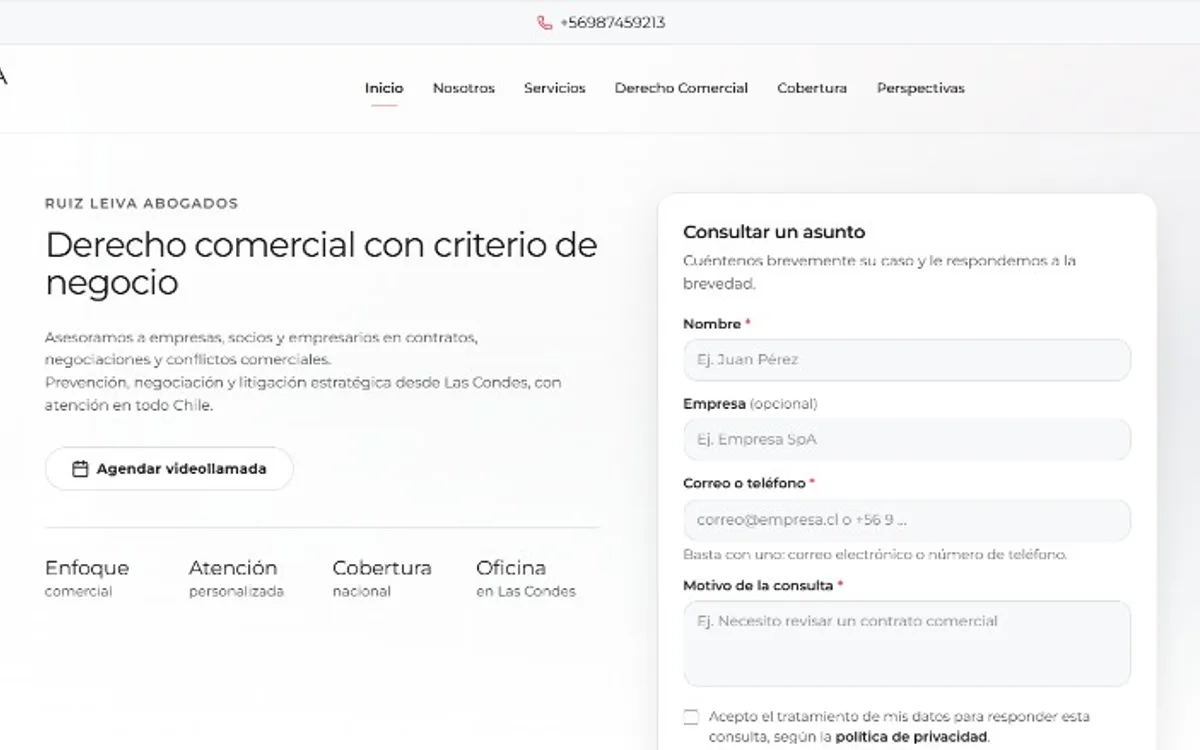This screenshot has width=1200, height=750.
Task: Go to the Nosotros page
Action: point(464,88)
